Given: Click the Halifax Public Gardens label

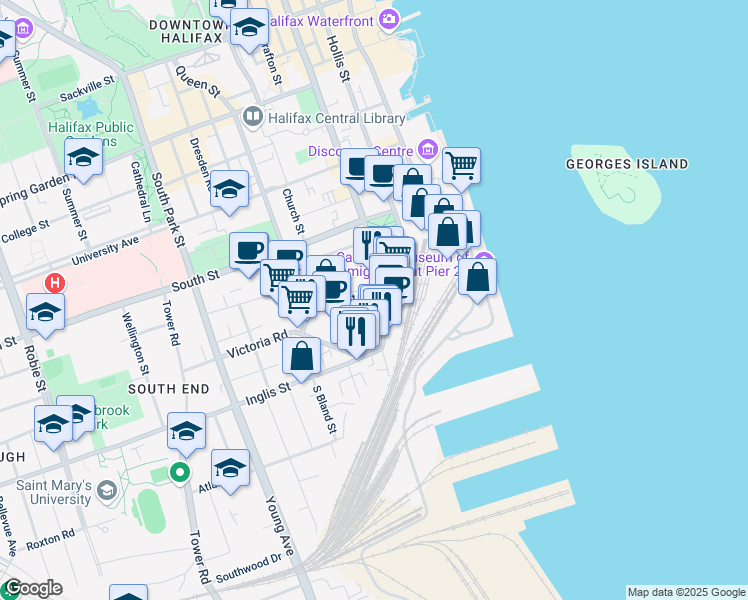Looking at the screenshot, I should point(91,134).
